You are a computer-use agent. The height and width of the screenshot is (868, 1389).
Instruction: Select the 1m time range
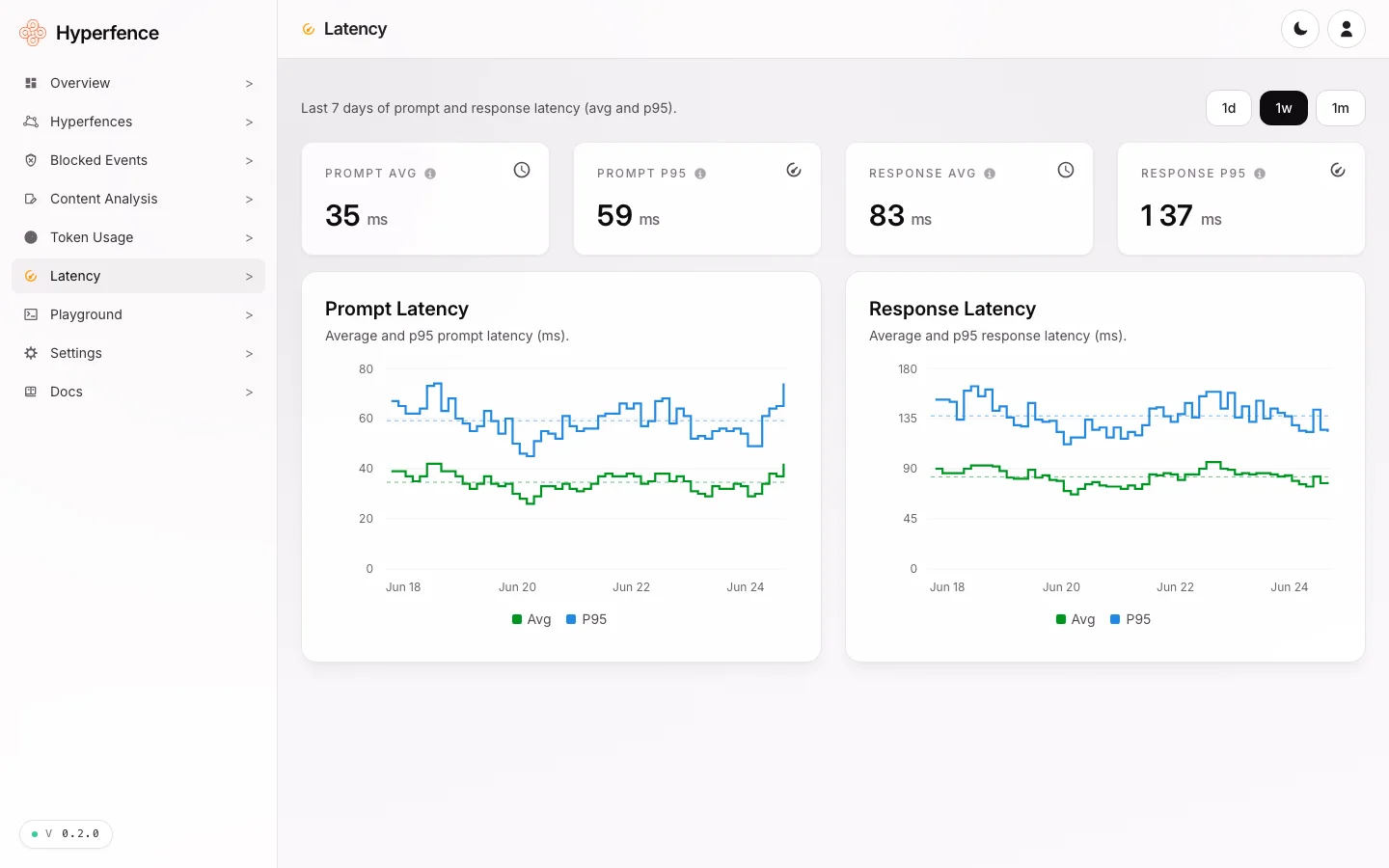point(1341,108)
